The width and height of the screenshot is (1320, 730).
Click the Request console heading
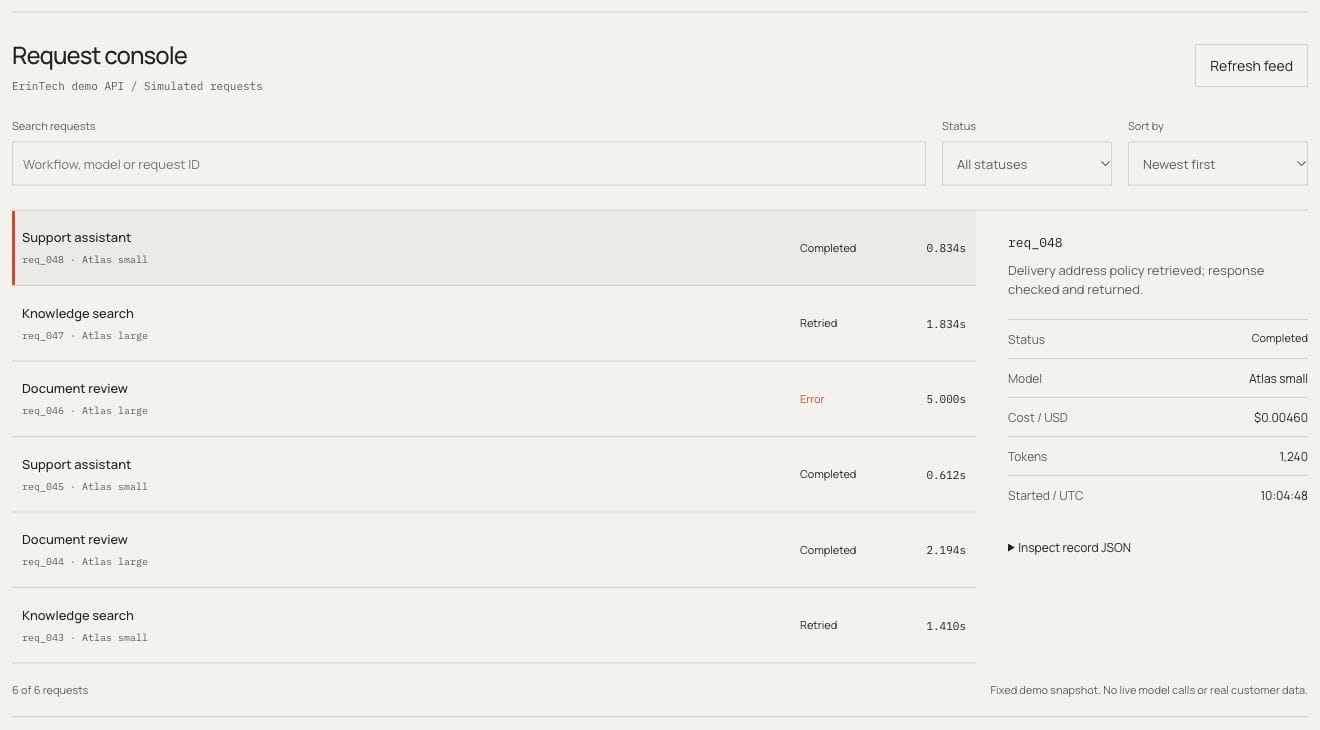coord(99,56)
